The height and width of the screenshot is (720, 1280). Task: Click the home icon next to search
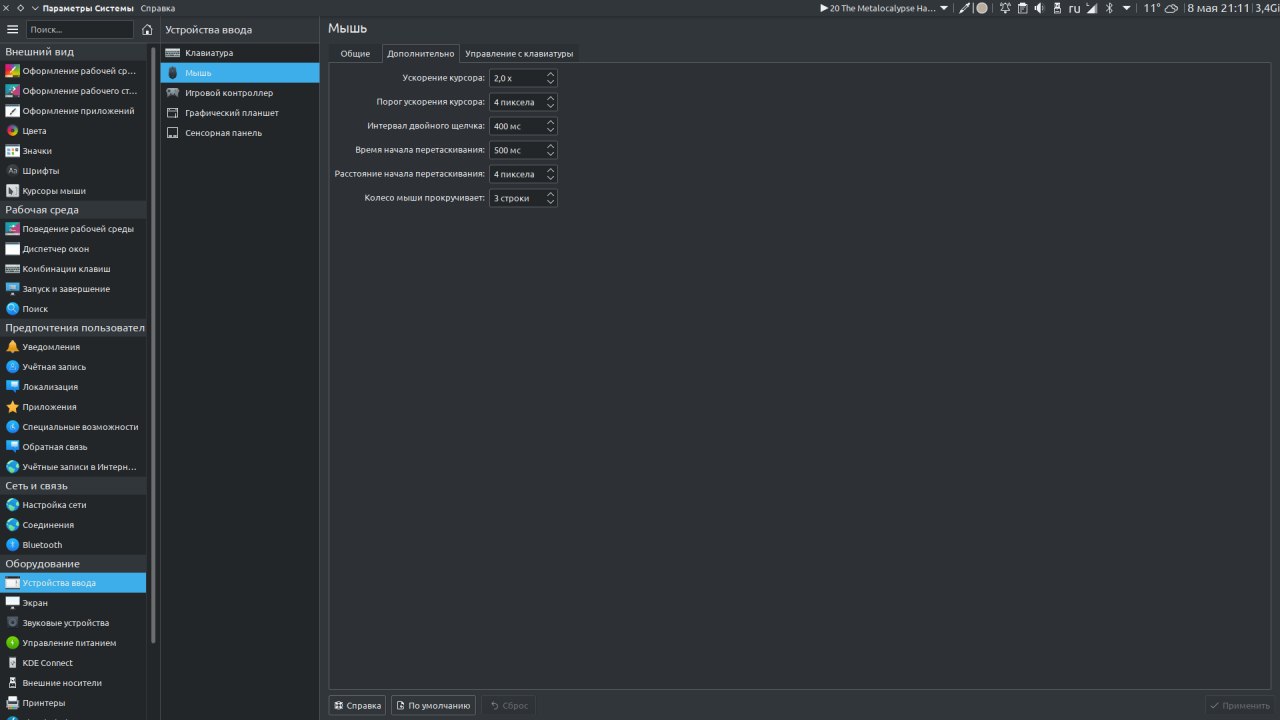(x=147, y=30)
